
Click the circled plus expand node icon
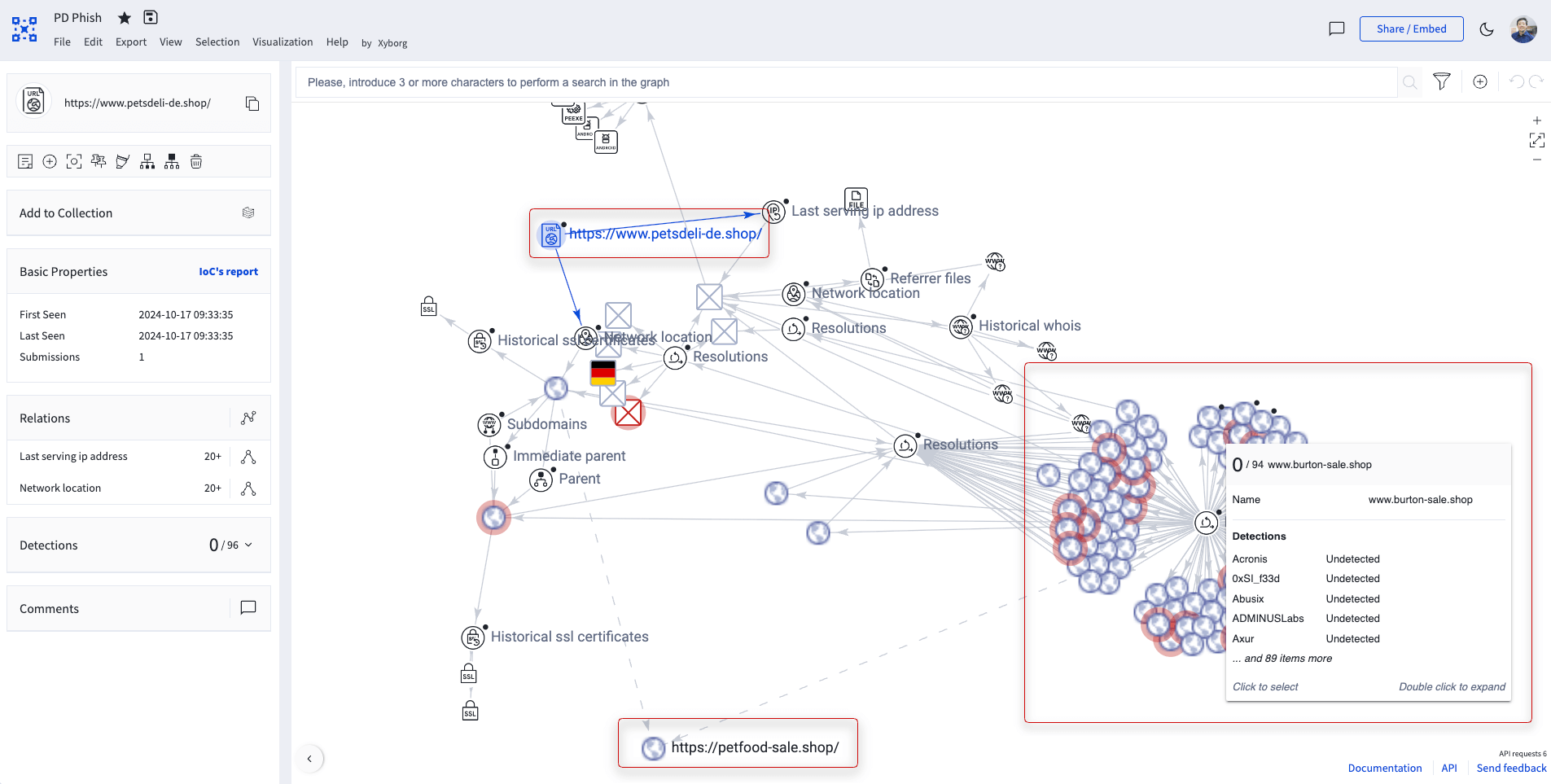[x=50, y=161]
